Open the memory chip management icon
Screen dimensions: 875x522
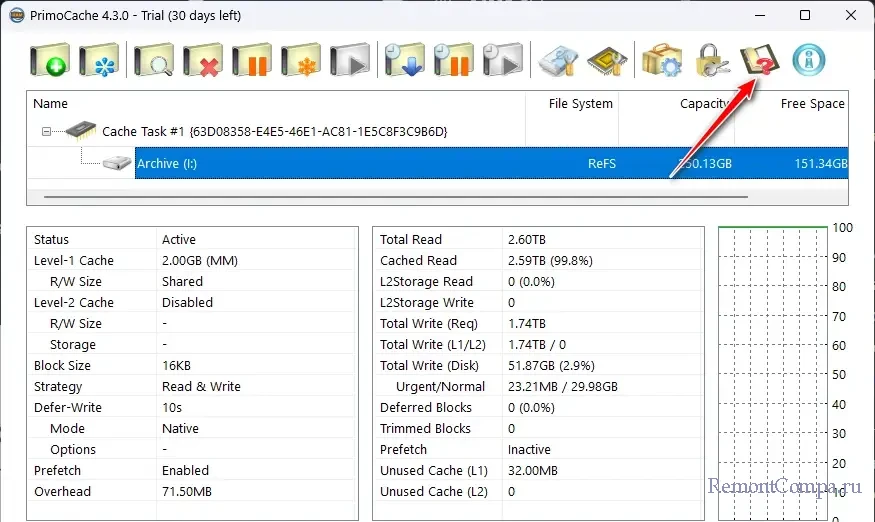pos(606,60)
